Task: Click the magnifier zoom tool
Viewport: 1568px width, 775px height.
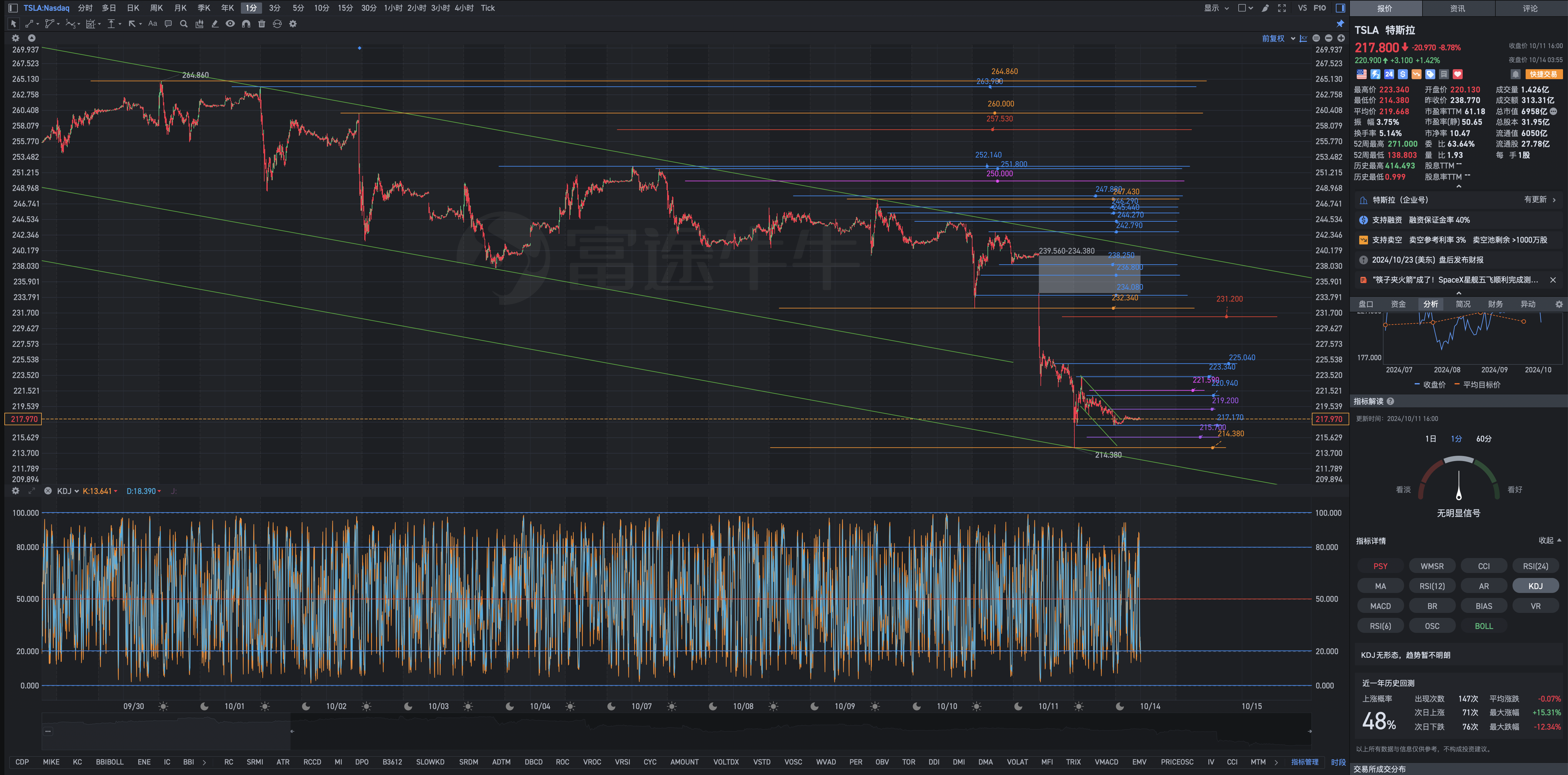Action: click(183, 24)
